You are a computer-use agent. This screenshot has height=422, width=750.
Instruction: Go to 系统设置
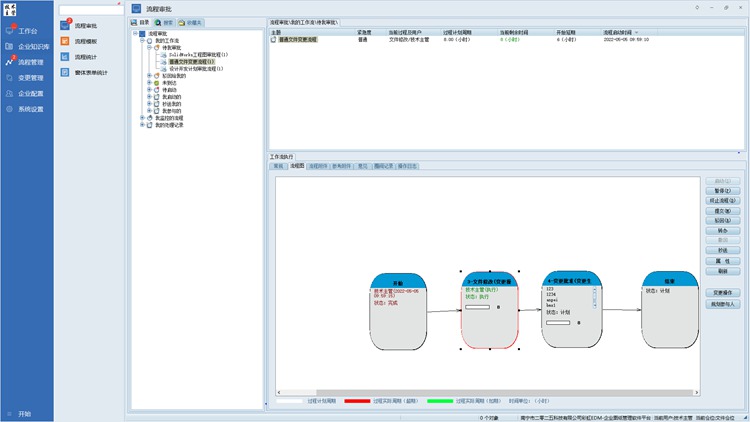30,109
